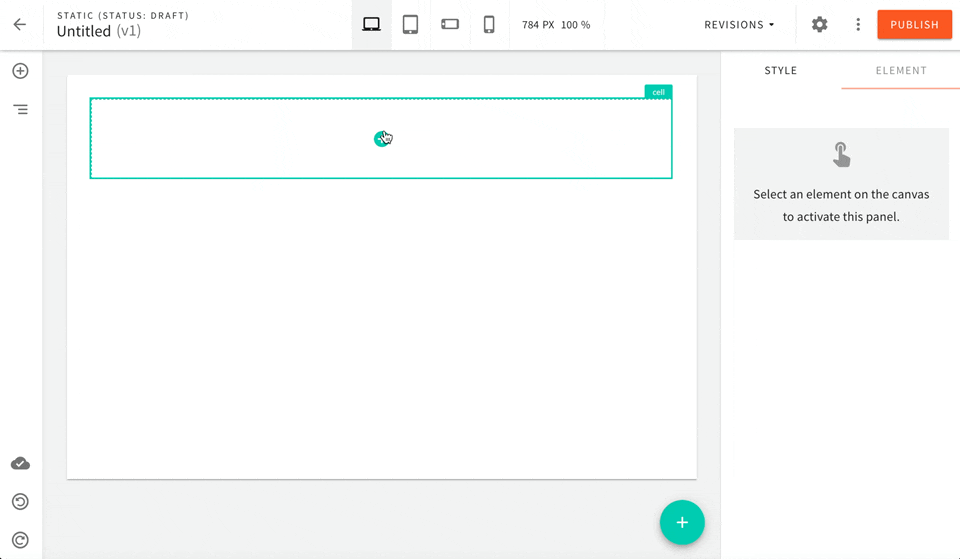Screen dimensions: 960x559
Task: Click the Publish button
Action: [x=914, y=25]
